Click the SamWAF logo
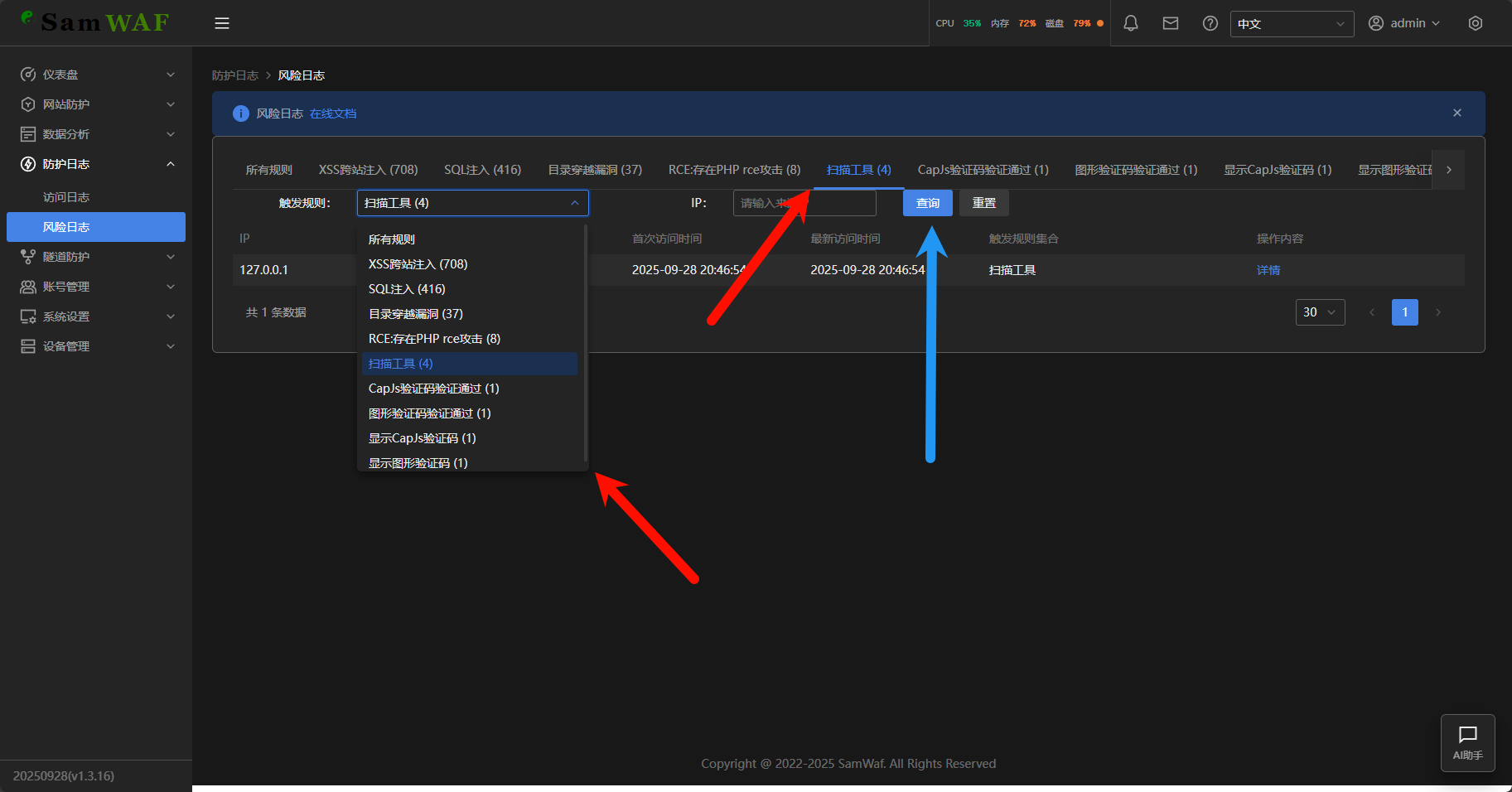Image resolution: width=1512 pixels, height=792 pixels. point(95,22)
